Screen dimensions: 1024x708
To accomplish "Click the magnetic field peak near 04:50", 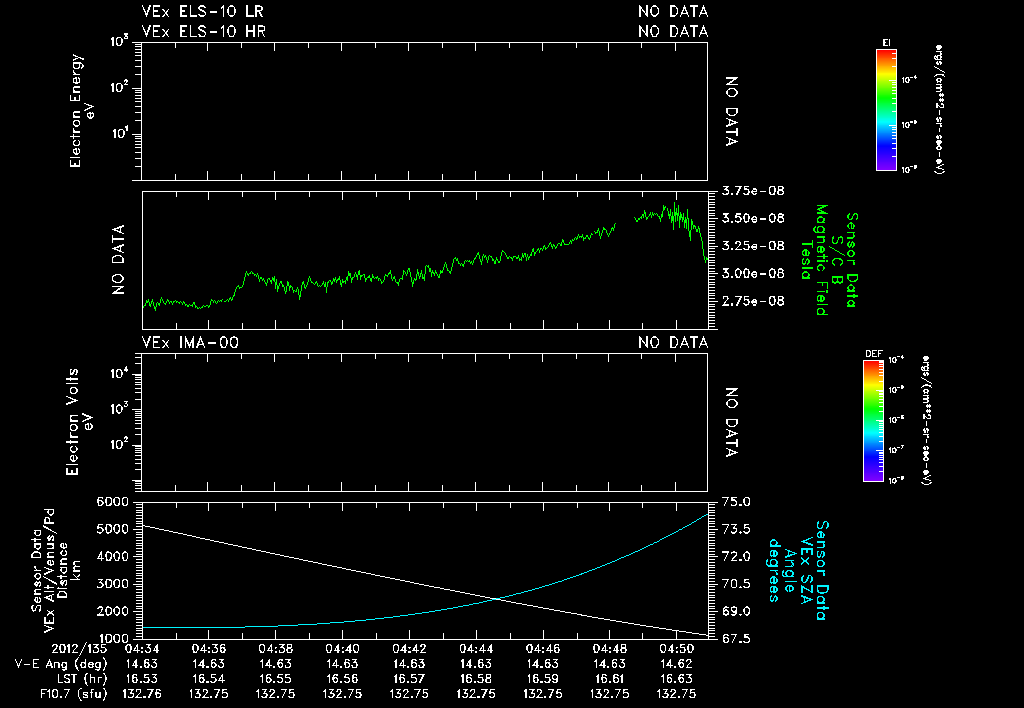I will 675,204.
